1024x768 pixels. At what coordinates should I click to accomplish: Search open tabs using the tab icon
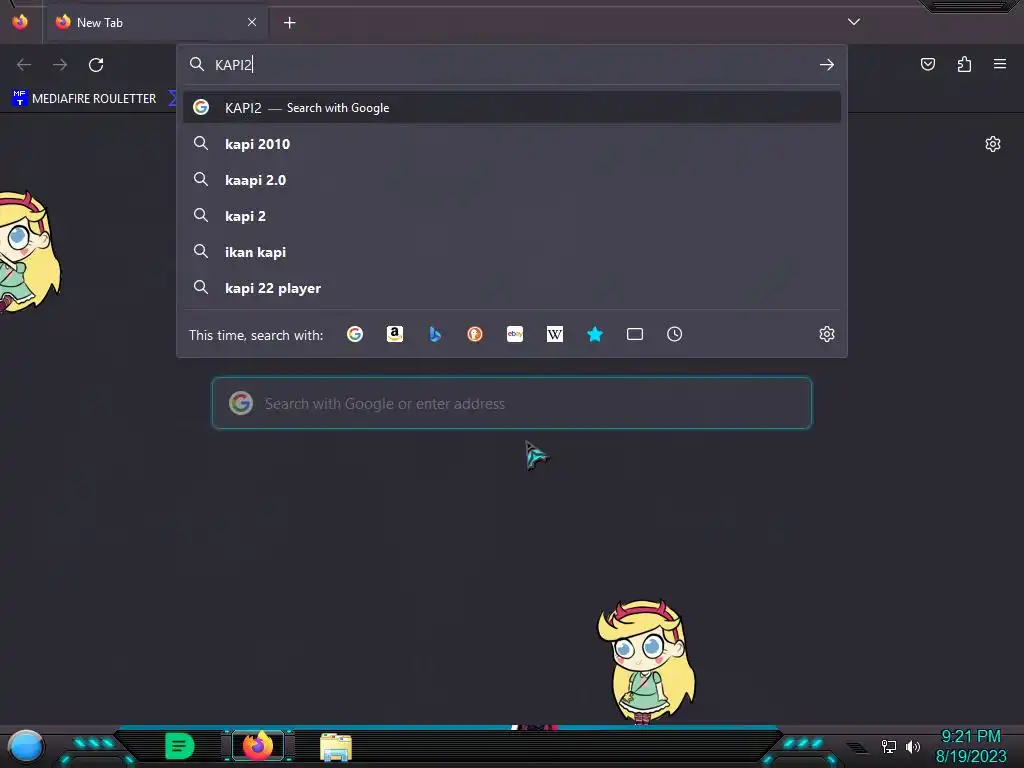pos(635,334)
